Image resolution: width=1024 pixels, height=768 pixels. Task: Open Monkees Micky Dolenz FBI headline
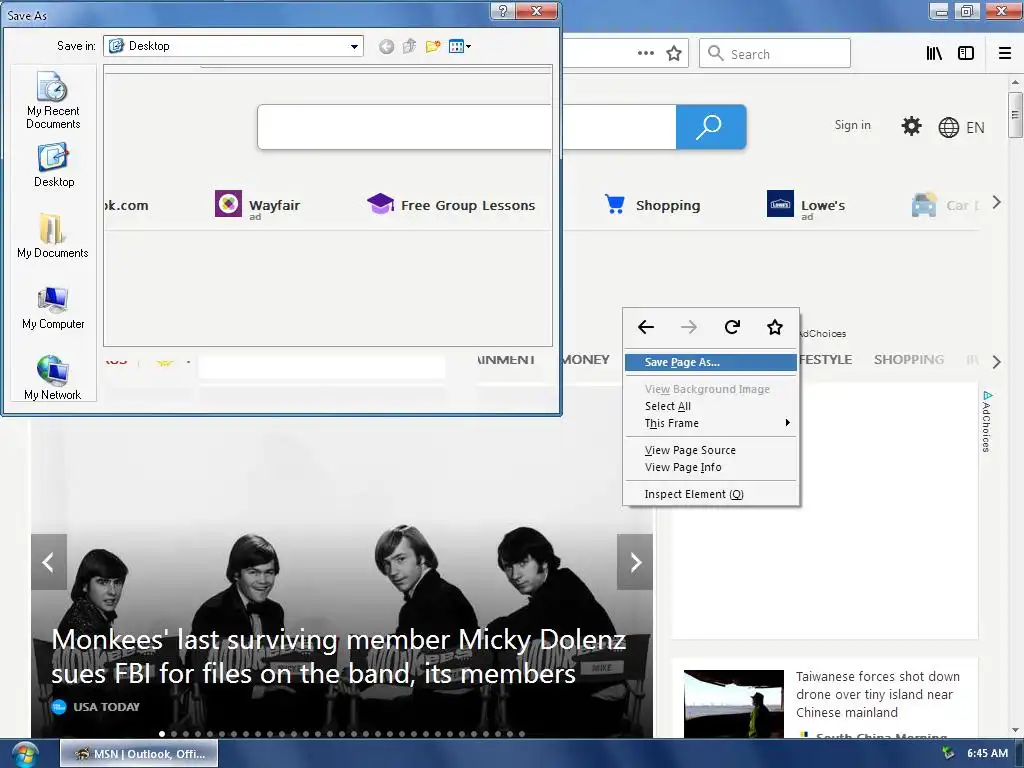pos(338,656)
